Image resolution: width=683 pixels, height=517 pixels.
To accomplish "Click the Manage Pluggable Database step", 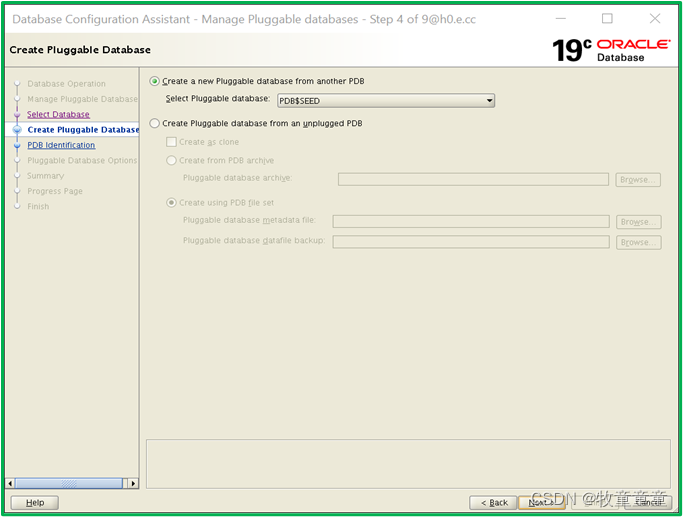I will click(x=82, y=99).
